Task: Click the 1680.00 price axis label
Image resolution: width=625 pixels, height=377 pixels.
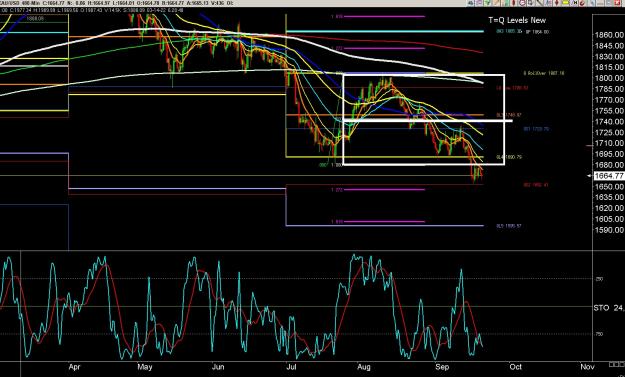Action: point(609,165)
